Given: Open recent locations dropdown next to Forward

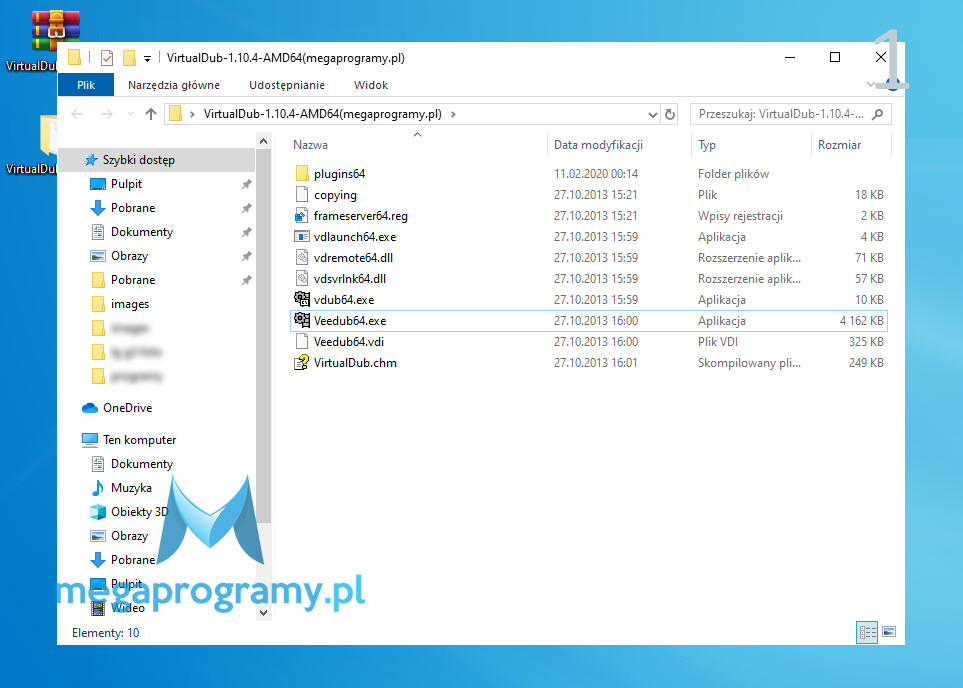Looking at the screenshot, I should click(130, 114).
